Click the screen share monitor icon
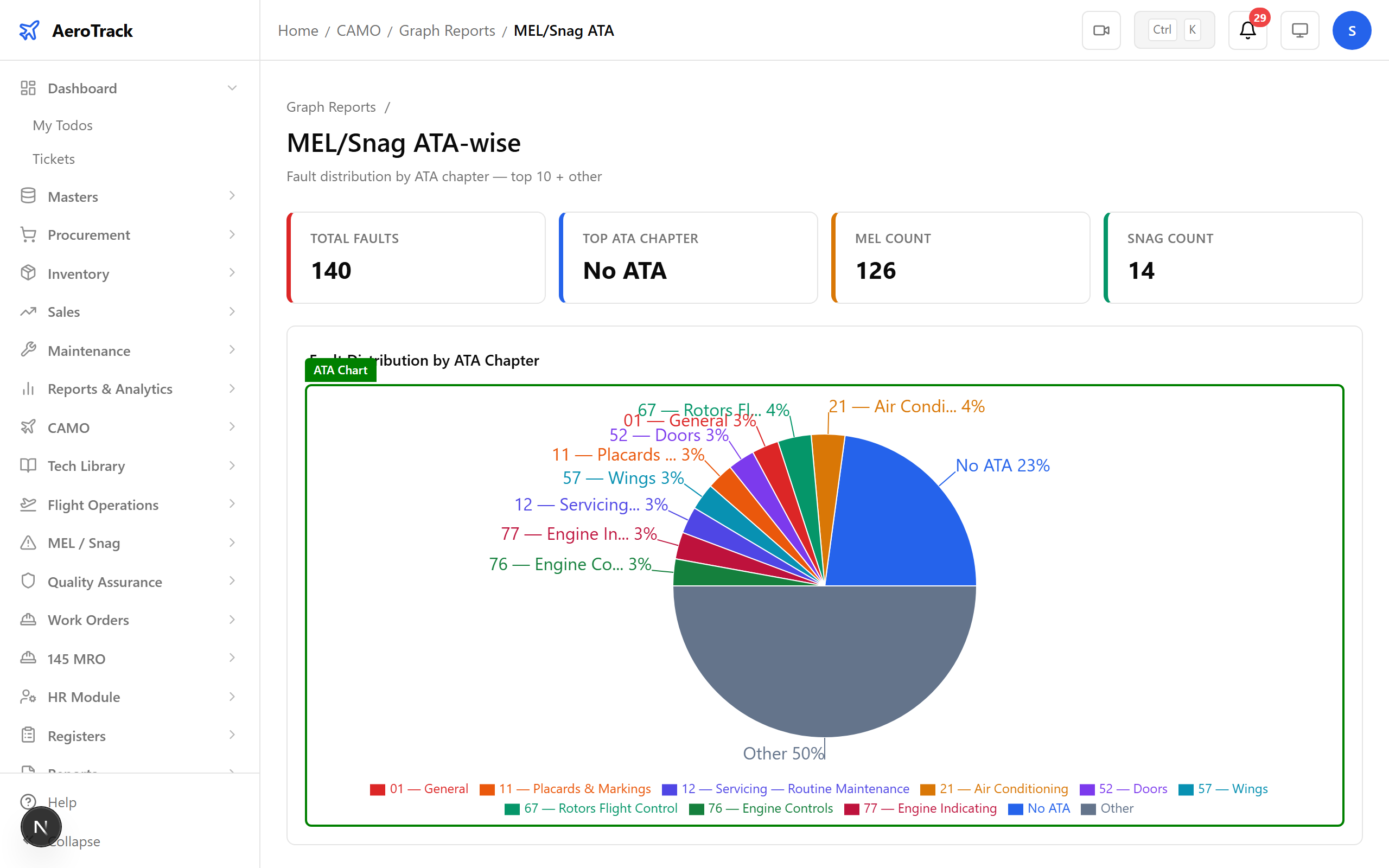The width and height of the screenshot is (1389, 868). click(x=1299, y=30)
